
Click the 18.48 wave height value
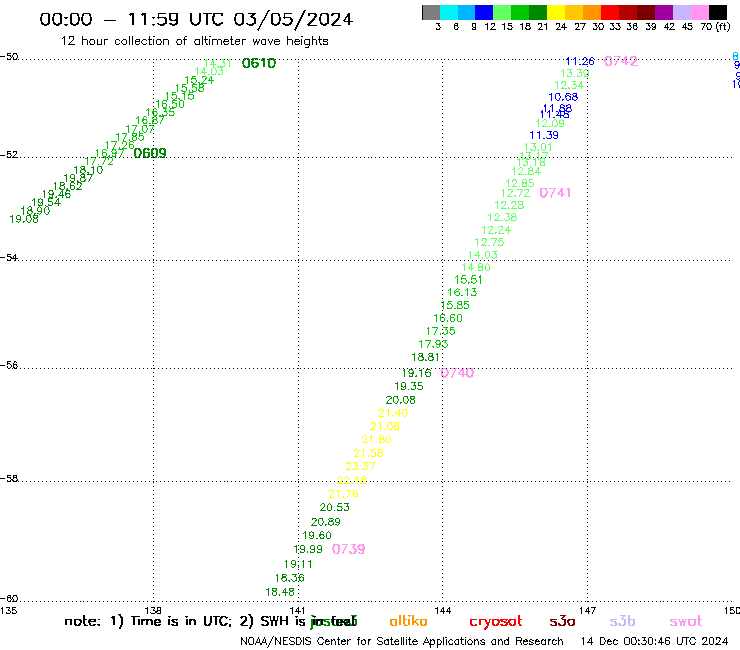(280, 592)
